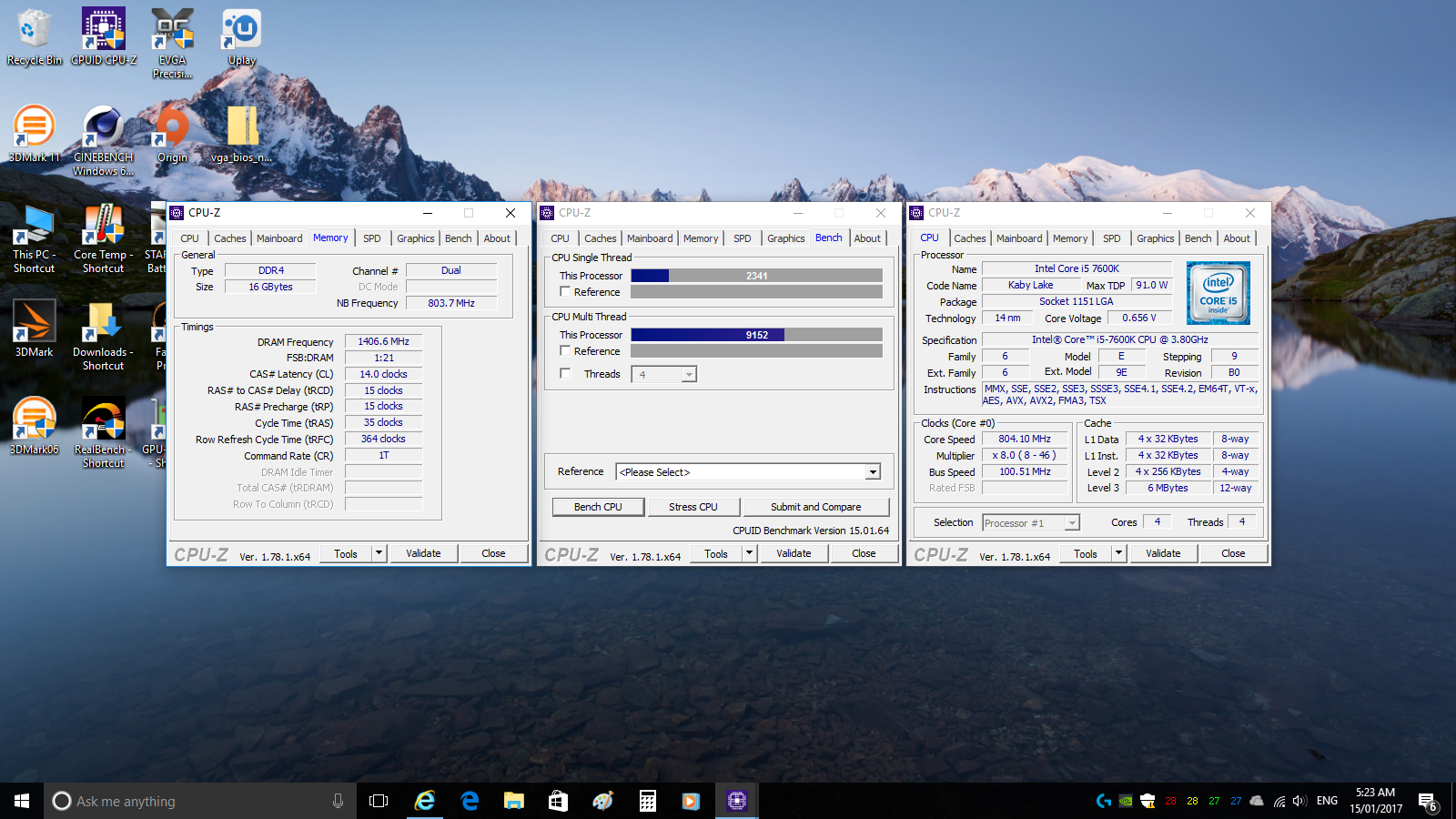This screenshot has height=819, width=1456.
Task: Click the Windows Start button
Action: point(22,801)
